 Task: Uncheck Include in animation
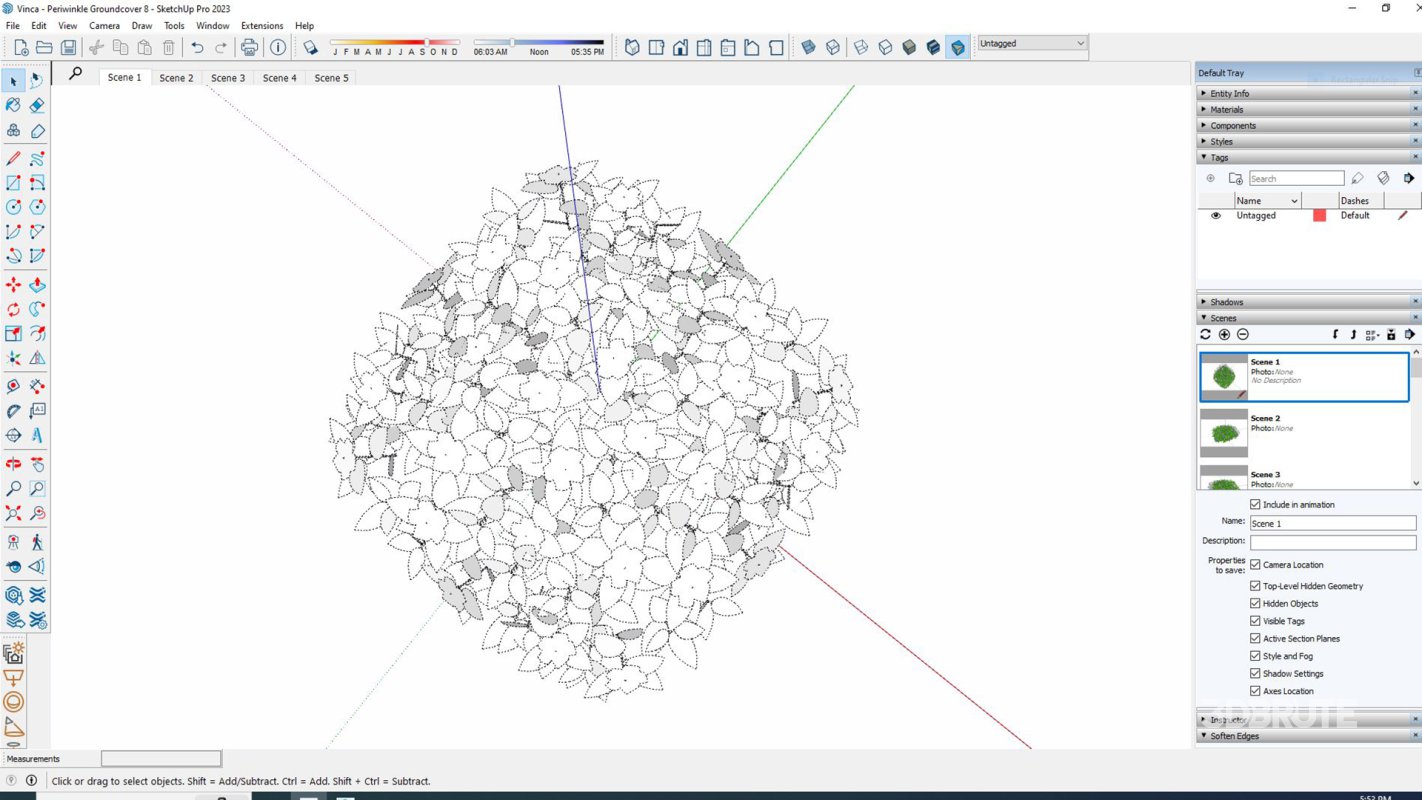click(1255, 505)
